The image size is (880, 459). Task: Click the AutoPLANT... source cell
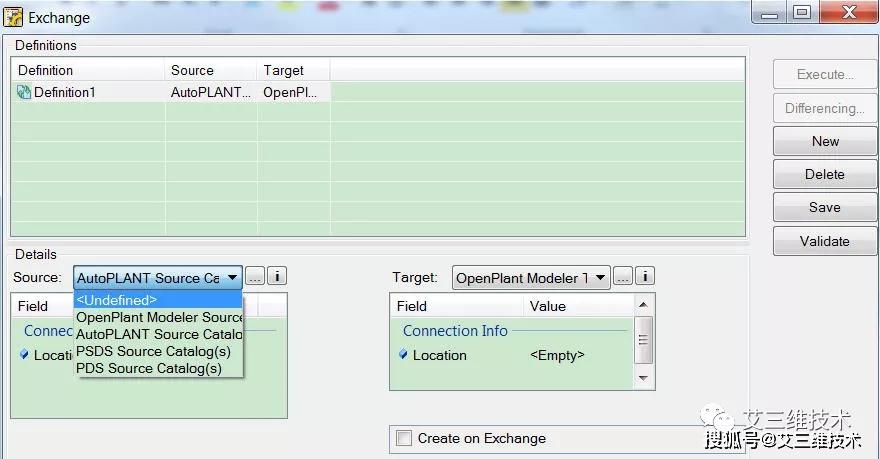[210, 92]
